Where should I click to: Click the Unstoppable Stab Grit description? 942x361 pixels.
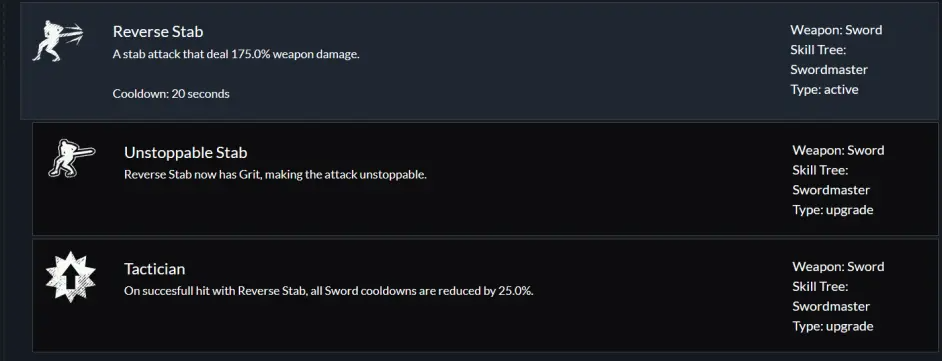275,175
